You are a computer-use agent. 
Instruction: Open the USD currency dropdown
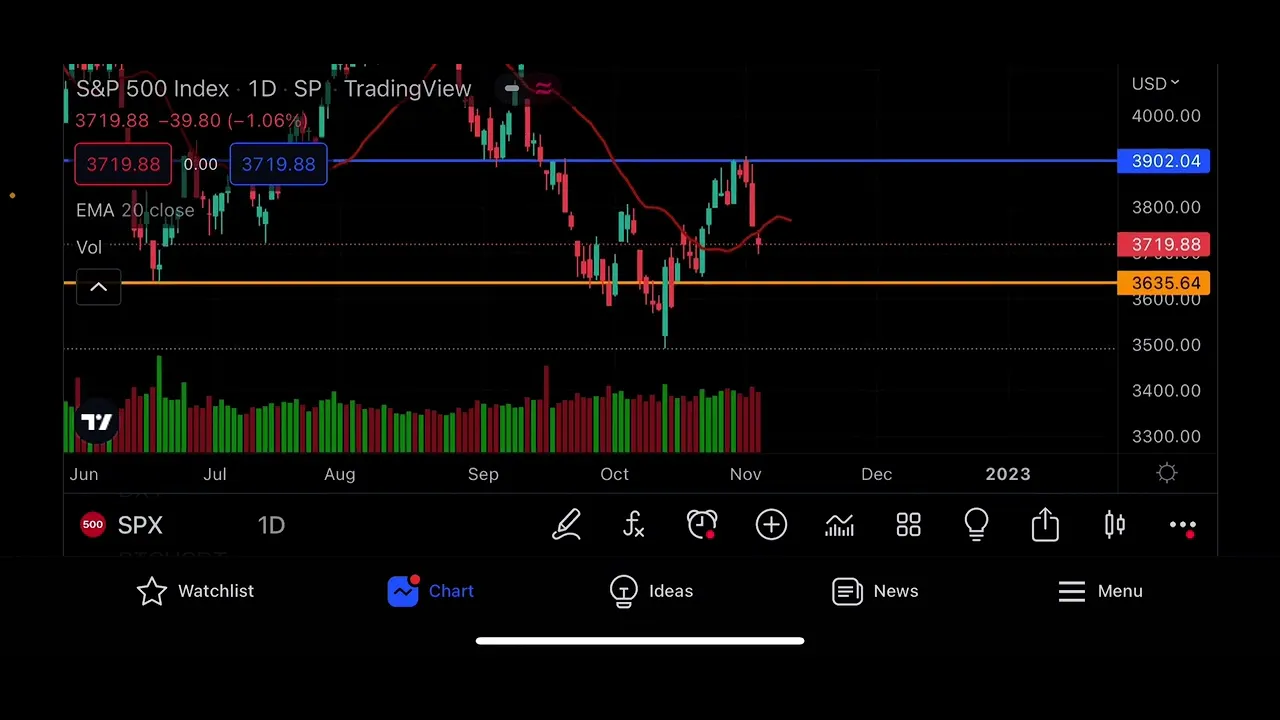(x=1155, y=83)
